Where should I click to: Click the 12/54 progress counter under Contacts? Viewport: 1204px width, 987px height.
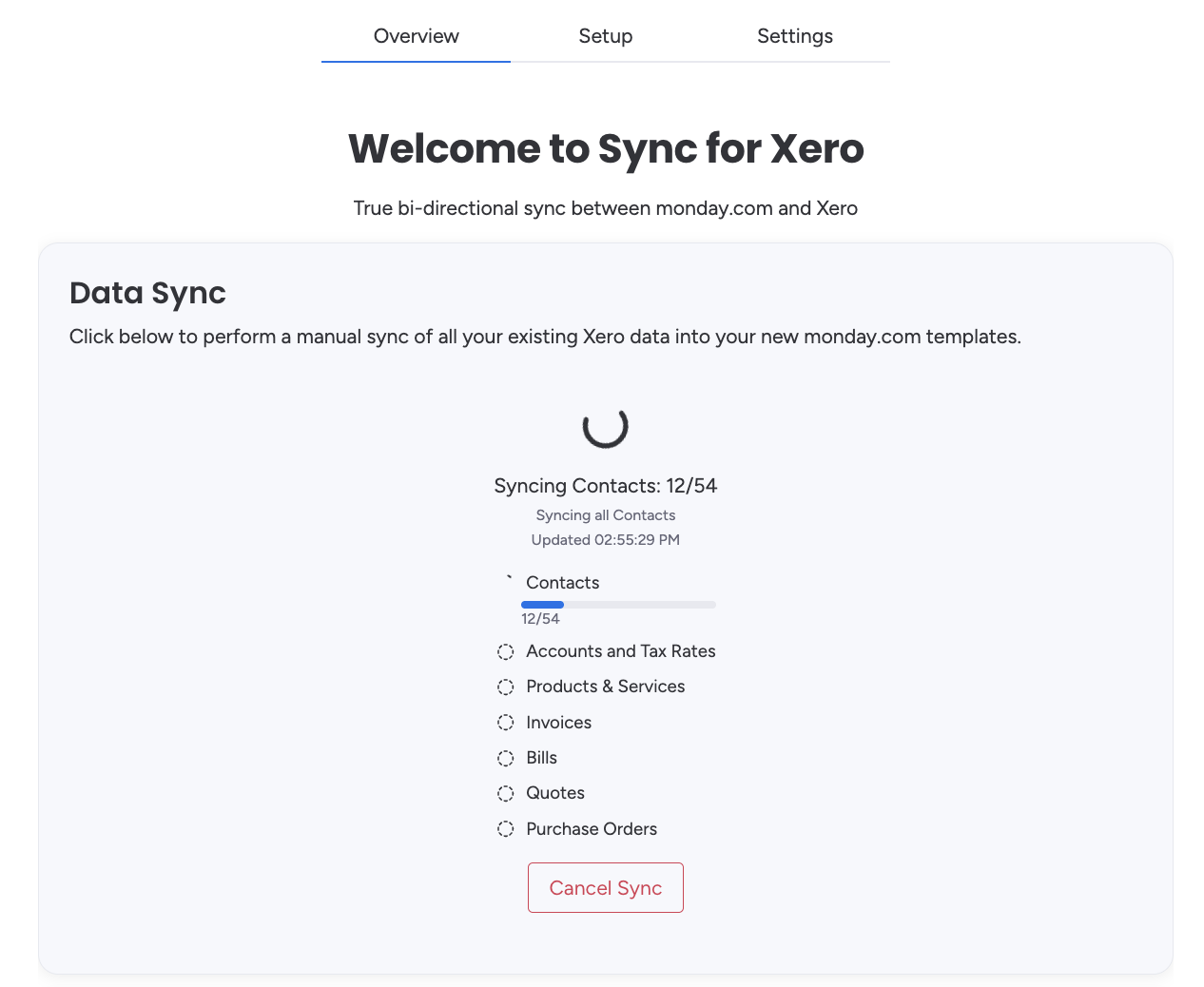point(540,618)
